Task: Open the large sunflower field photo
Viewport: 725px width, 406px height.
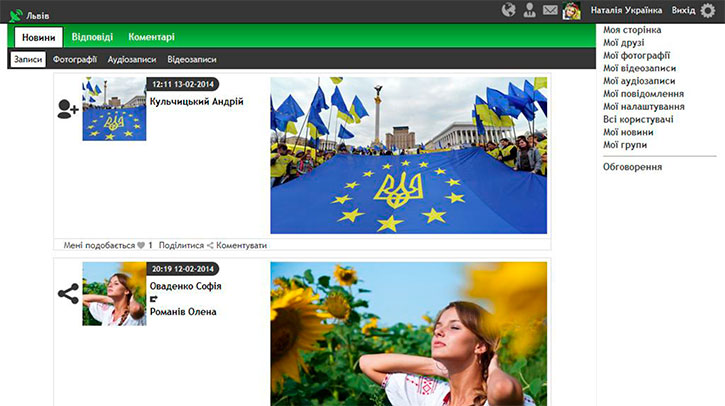Action: coord(409,334)
